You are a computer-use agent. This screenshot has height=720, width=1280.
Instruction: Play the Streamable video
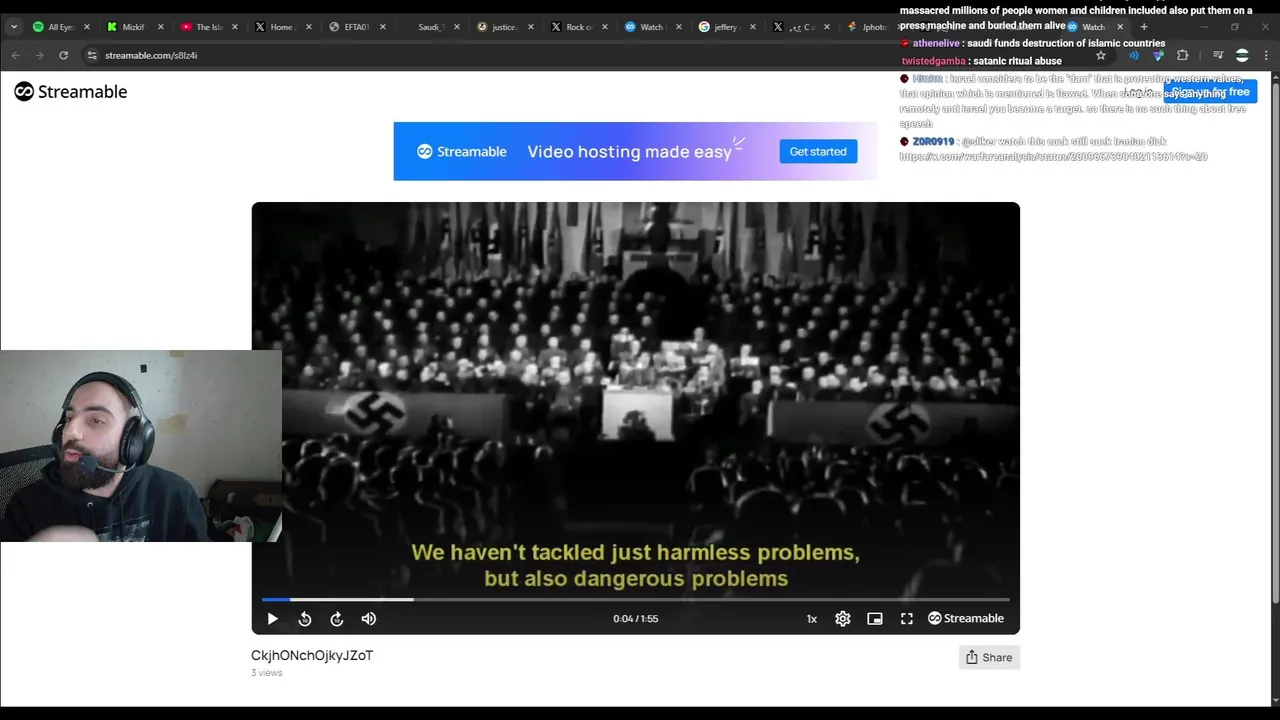[x=272, y=619]
